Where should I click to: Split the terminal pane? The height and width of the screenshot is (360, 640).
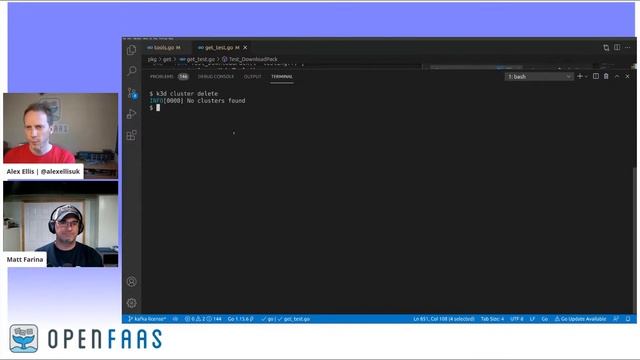click(x=596, y=76)
